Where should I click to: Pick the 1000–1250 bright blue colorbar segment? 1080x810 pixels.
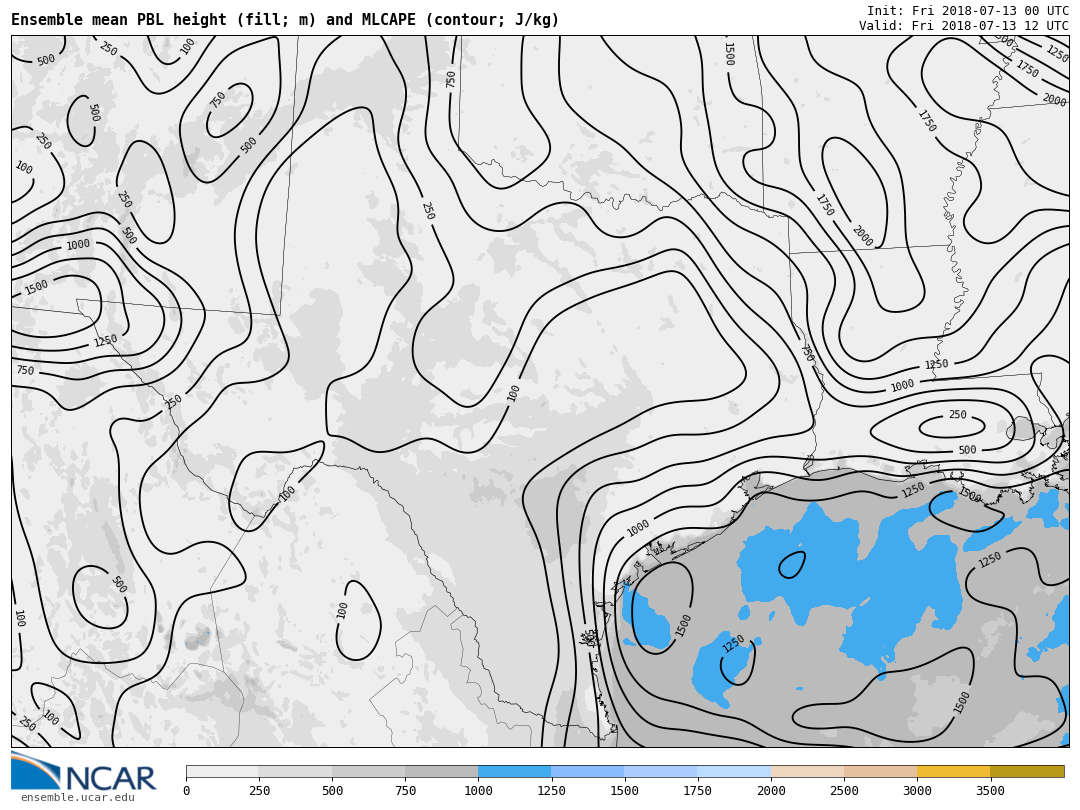pos(514,771)
